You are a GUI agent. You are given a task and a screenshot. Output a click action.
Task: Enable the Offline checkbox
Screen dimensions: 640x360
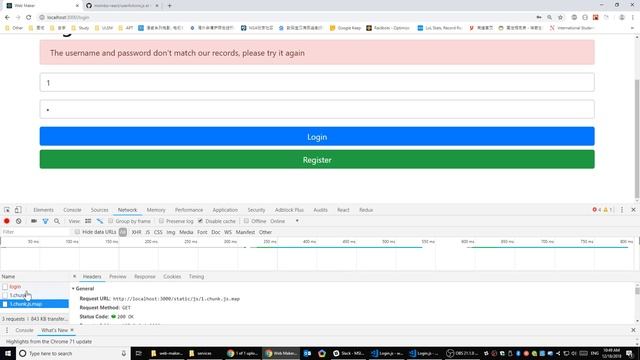coord(246,221)
